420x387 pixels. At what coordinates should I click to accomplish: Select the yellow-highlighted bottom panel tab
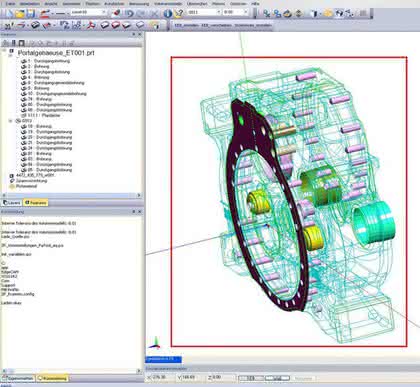[x=52, y=378]
